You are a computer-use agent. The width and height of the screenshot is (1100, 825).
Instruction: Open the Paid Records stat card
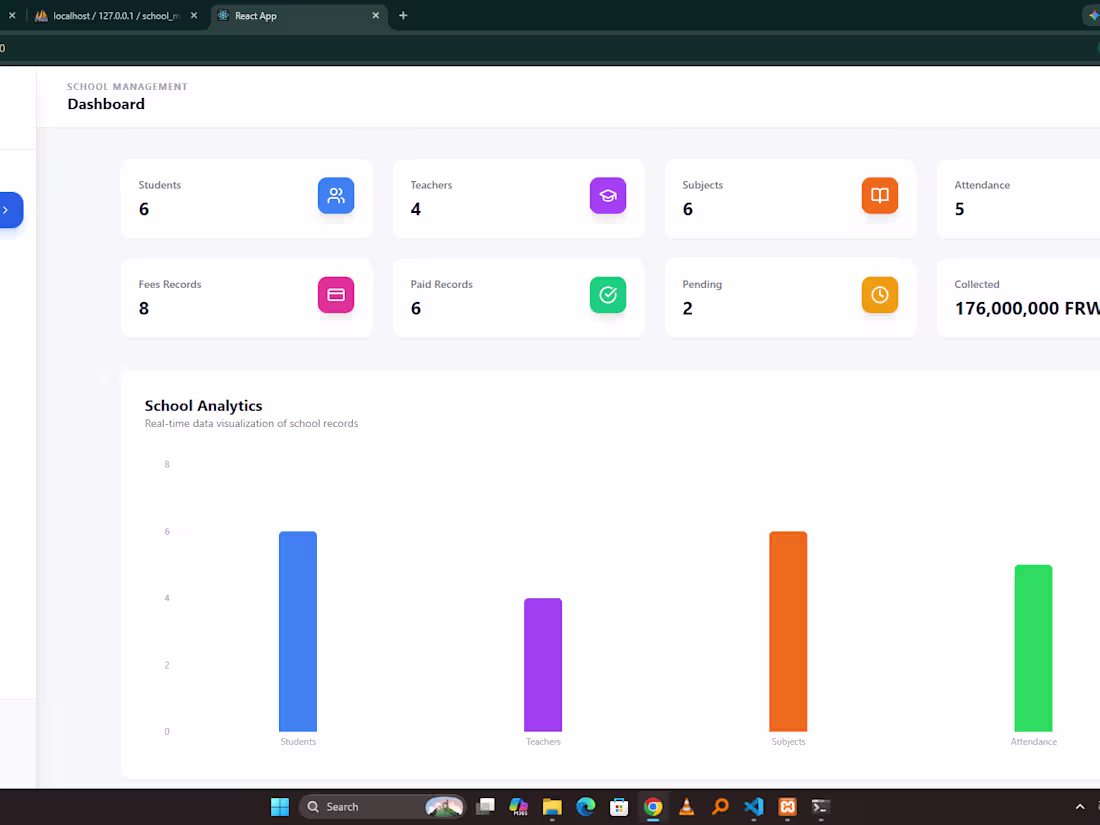coord(518,298)
